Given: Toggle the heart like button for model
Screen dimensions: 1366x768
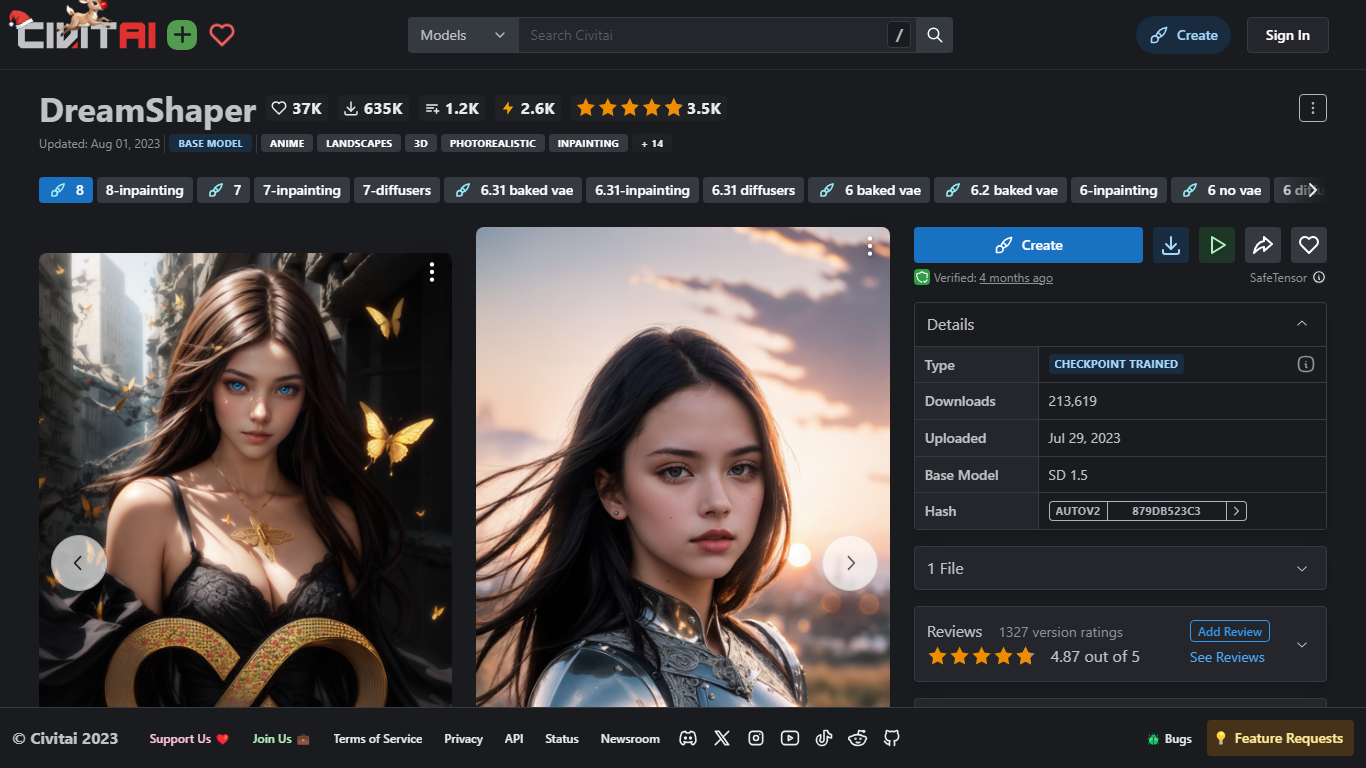Looking at the screenshot, I should (x=1309, y=245).
